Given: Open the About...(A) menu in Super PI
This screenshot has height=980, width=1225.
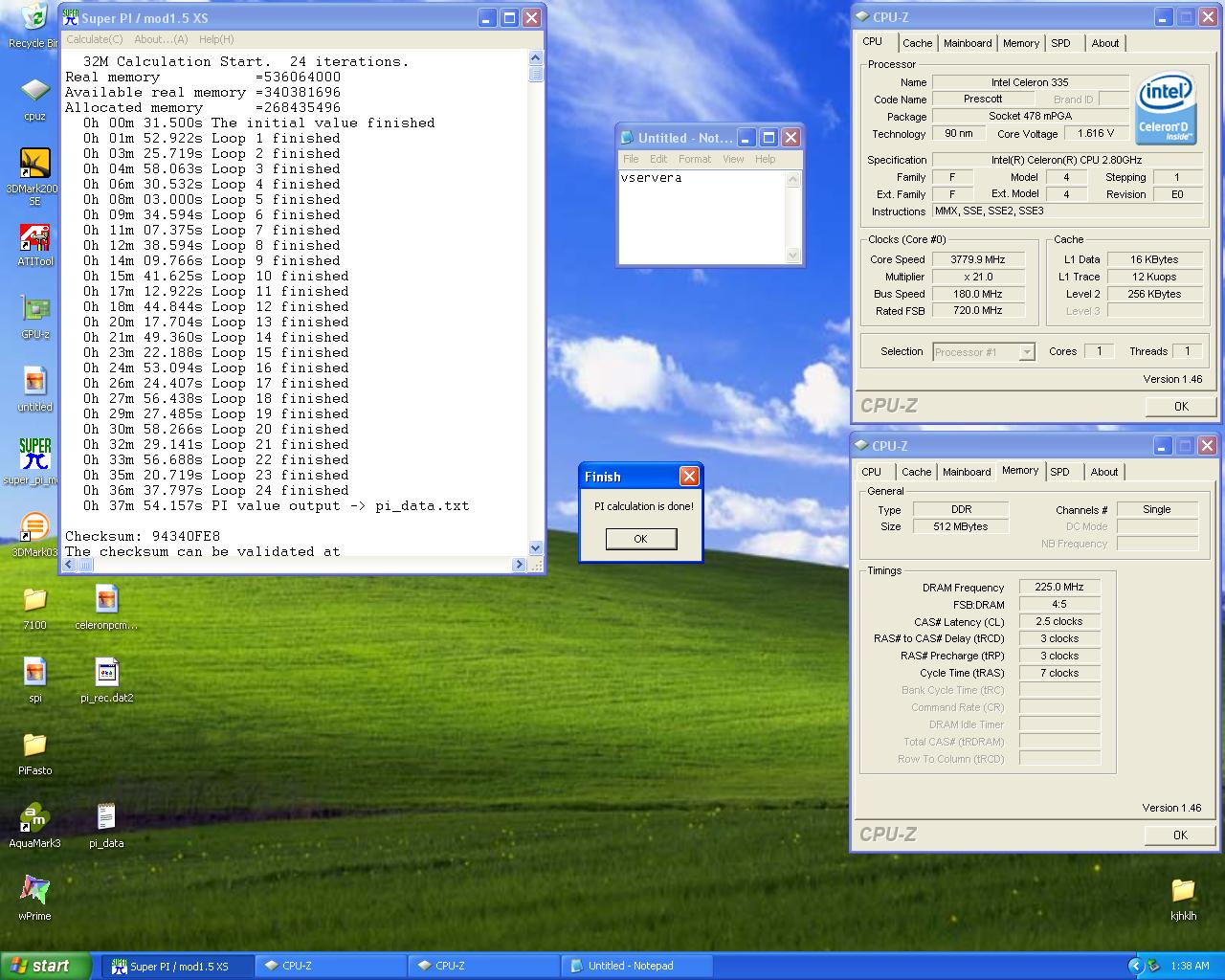Looking at the screenshot, I should point(161,39).
